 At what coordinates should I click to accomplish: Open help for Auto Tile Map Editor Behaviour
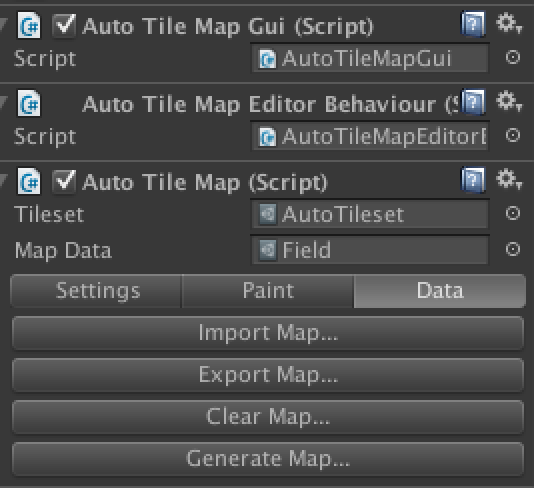(473, 102)
